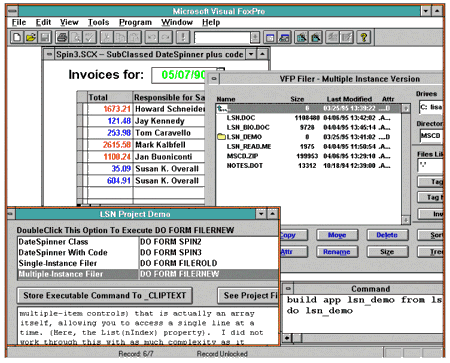Open the Edit menu
Viewport: 450px width, 363px height.
[43, 22]
